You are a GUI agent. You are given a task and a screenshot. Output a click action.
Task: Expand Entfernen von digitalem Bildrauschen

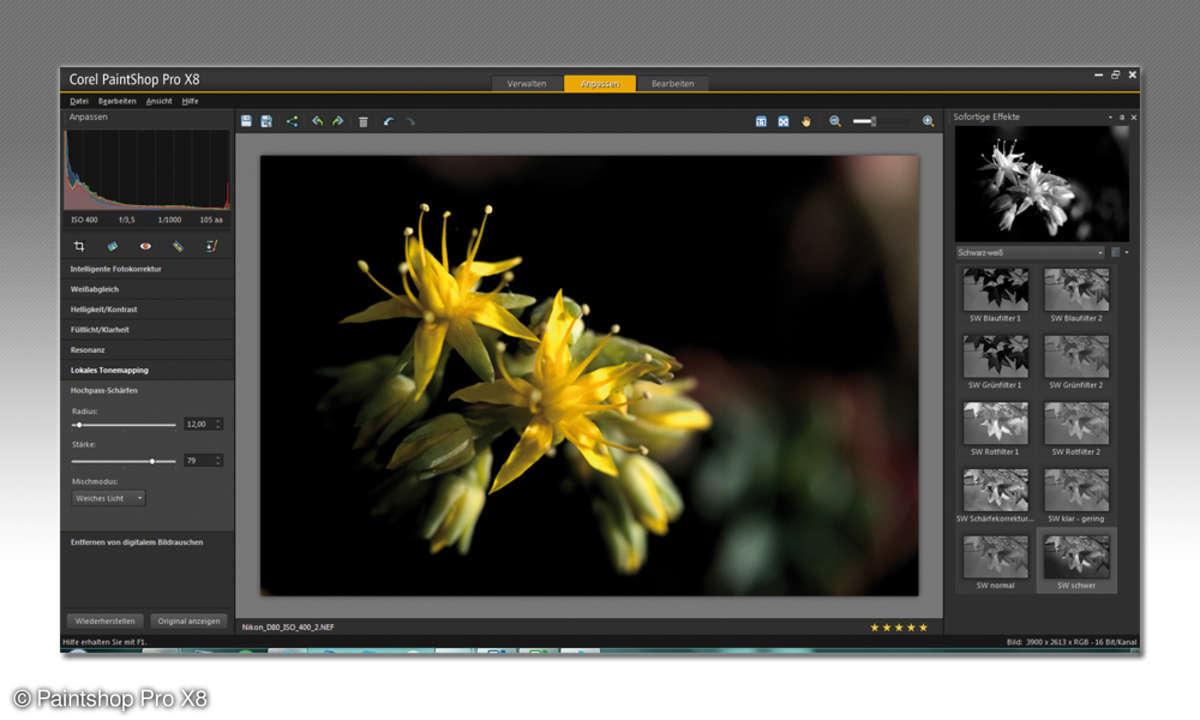coord(147,542)
